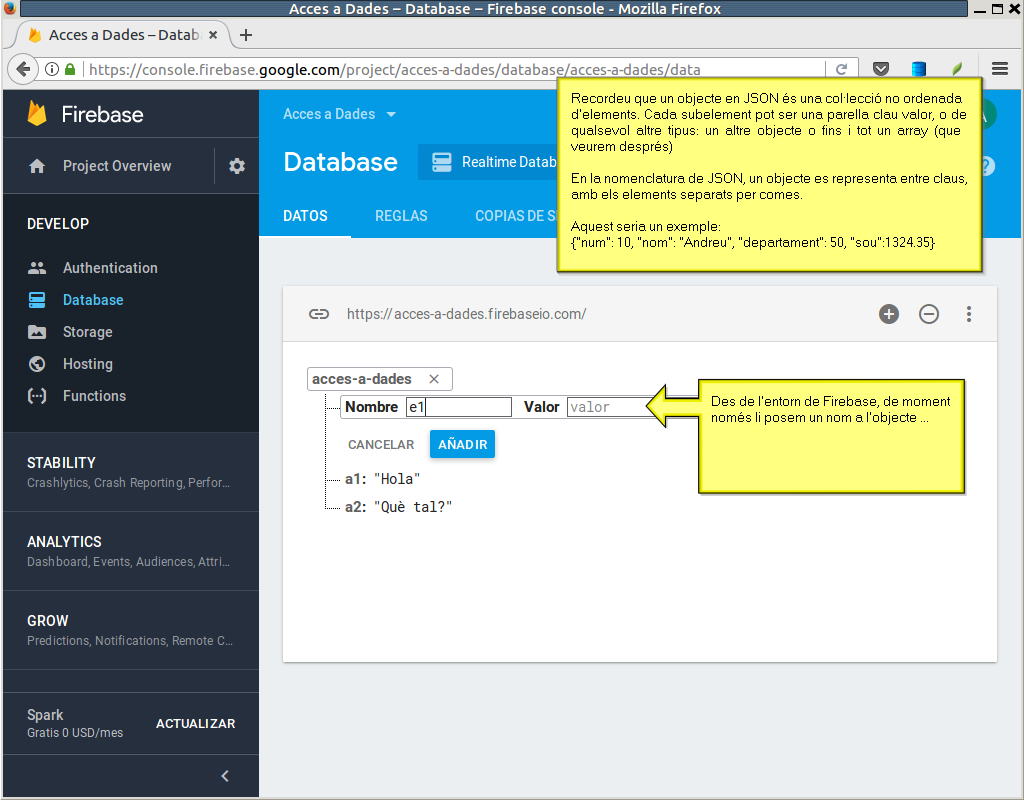Screen dimensions: 1024x800
Task: Click the Spark plan label
Action: pyautogui.click(x=45, y=714)
